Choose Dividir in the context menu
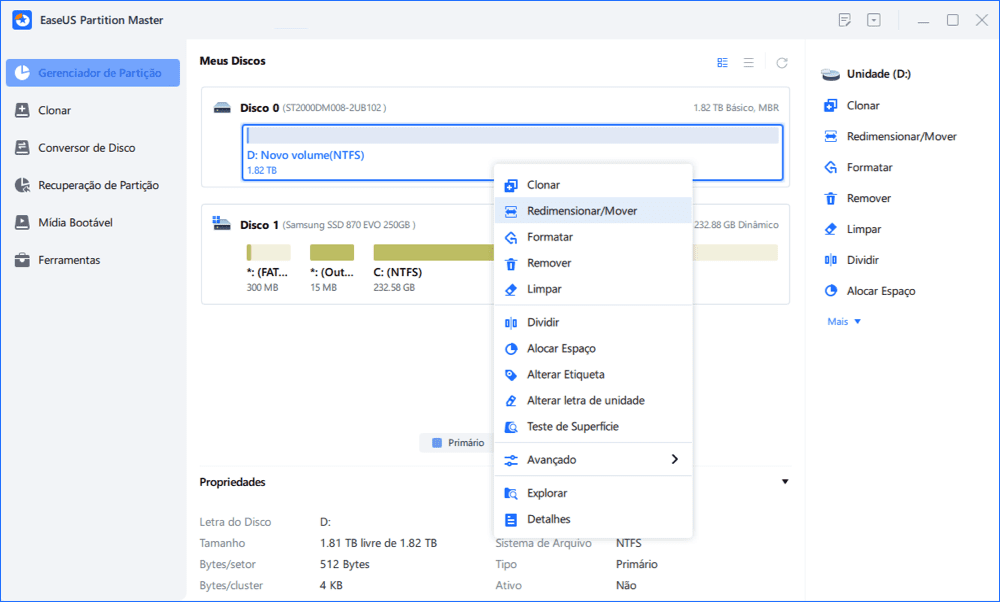1000x602 pixels. (x=593, y=323)
